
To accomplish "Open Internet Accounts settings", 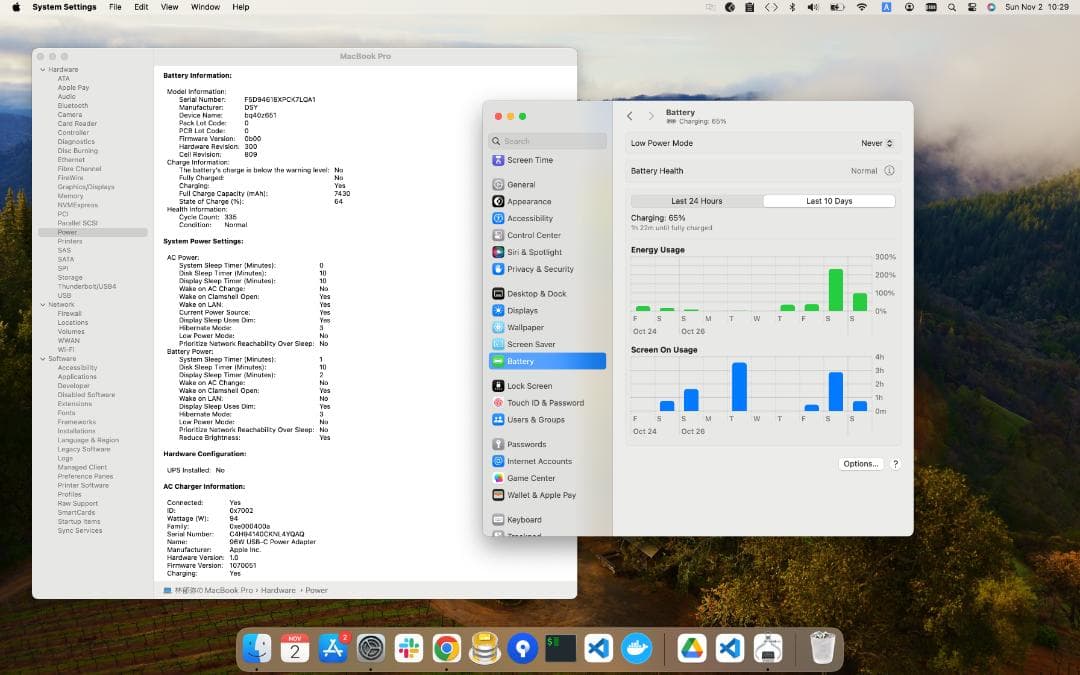I will click(542, 461).
